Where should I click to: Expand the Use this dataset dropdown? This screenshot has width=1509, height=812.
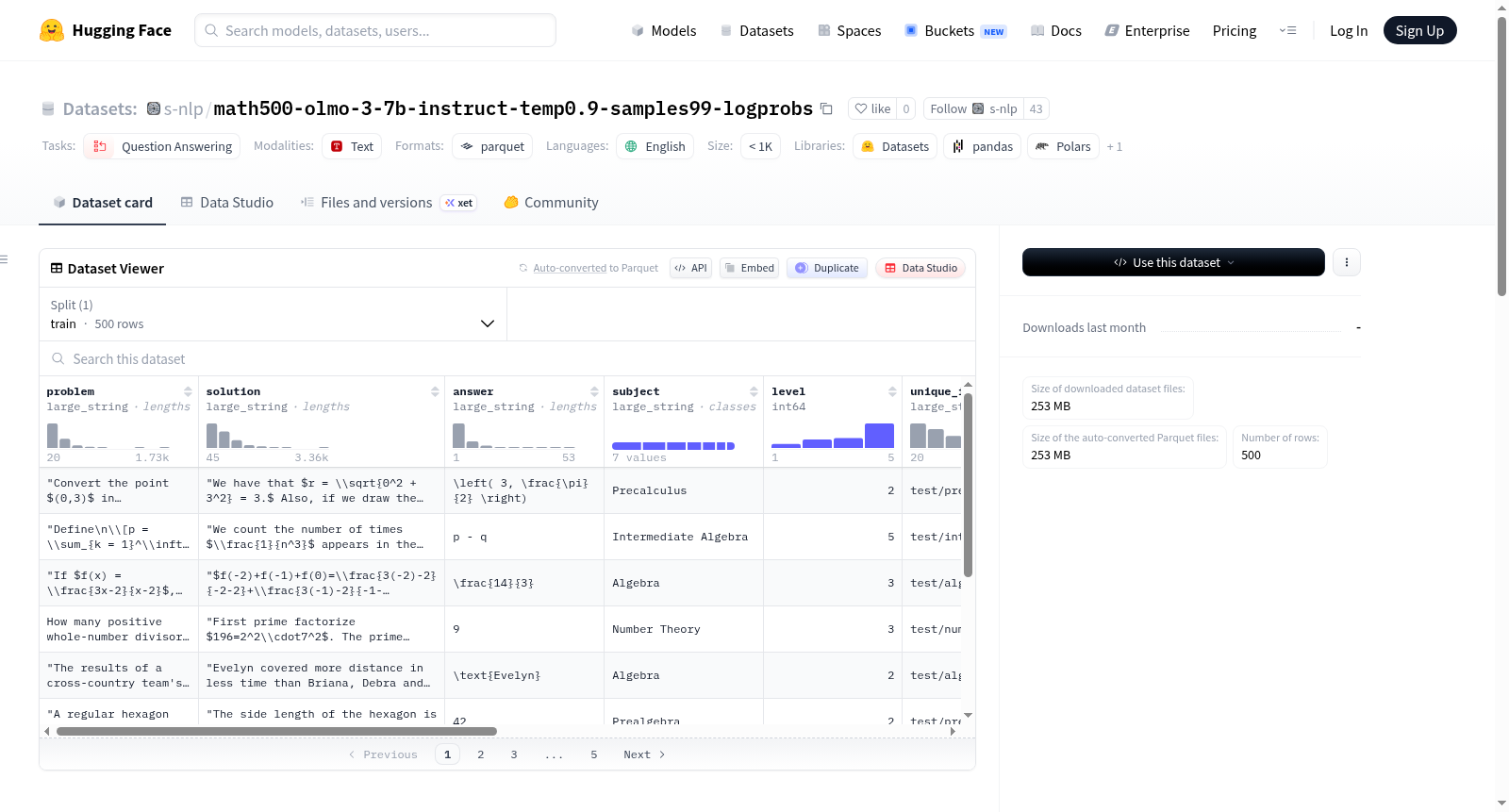pos(1173,262)
